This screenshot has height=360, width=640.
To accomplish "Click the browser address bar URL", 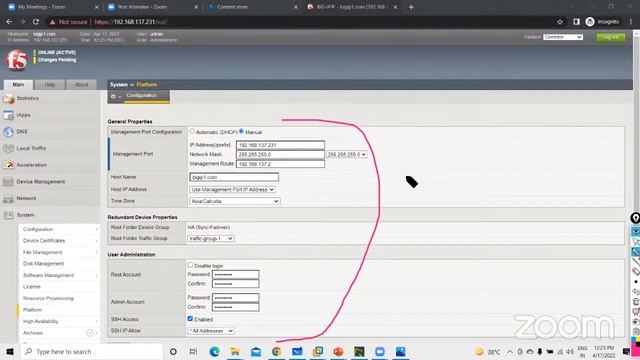I will click(131, 22).
